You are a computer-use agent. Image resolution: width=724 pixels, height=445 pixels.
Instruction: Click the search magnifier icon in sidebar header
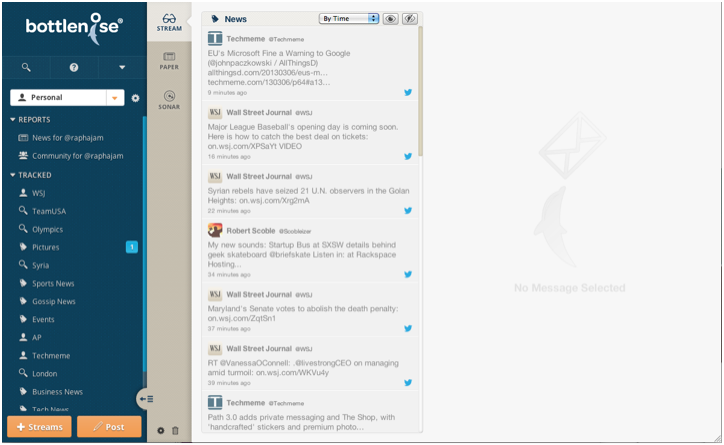26,67
